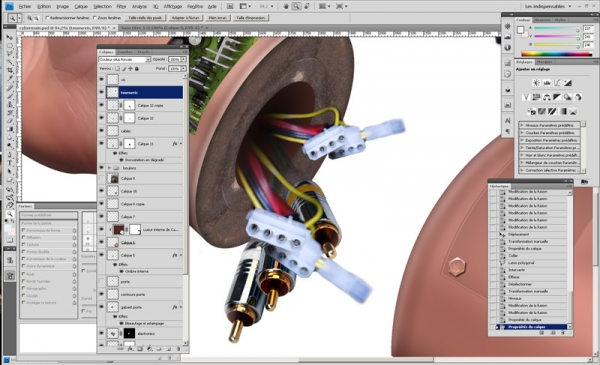The image size is (600, 365).
Task: Open the workspace dropdown Les indispensables
Action: 548,7
